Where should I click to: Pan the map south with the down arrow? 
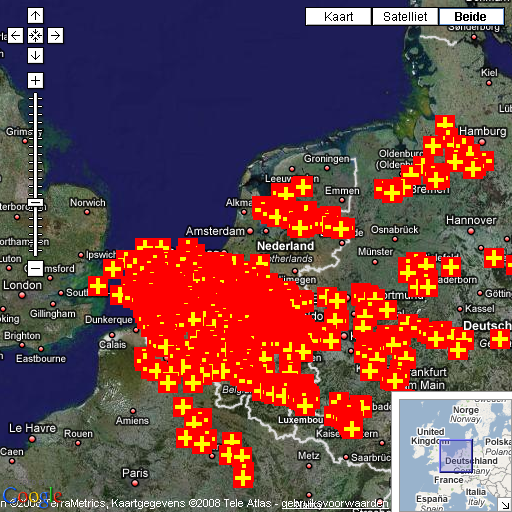click(35, 55)
